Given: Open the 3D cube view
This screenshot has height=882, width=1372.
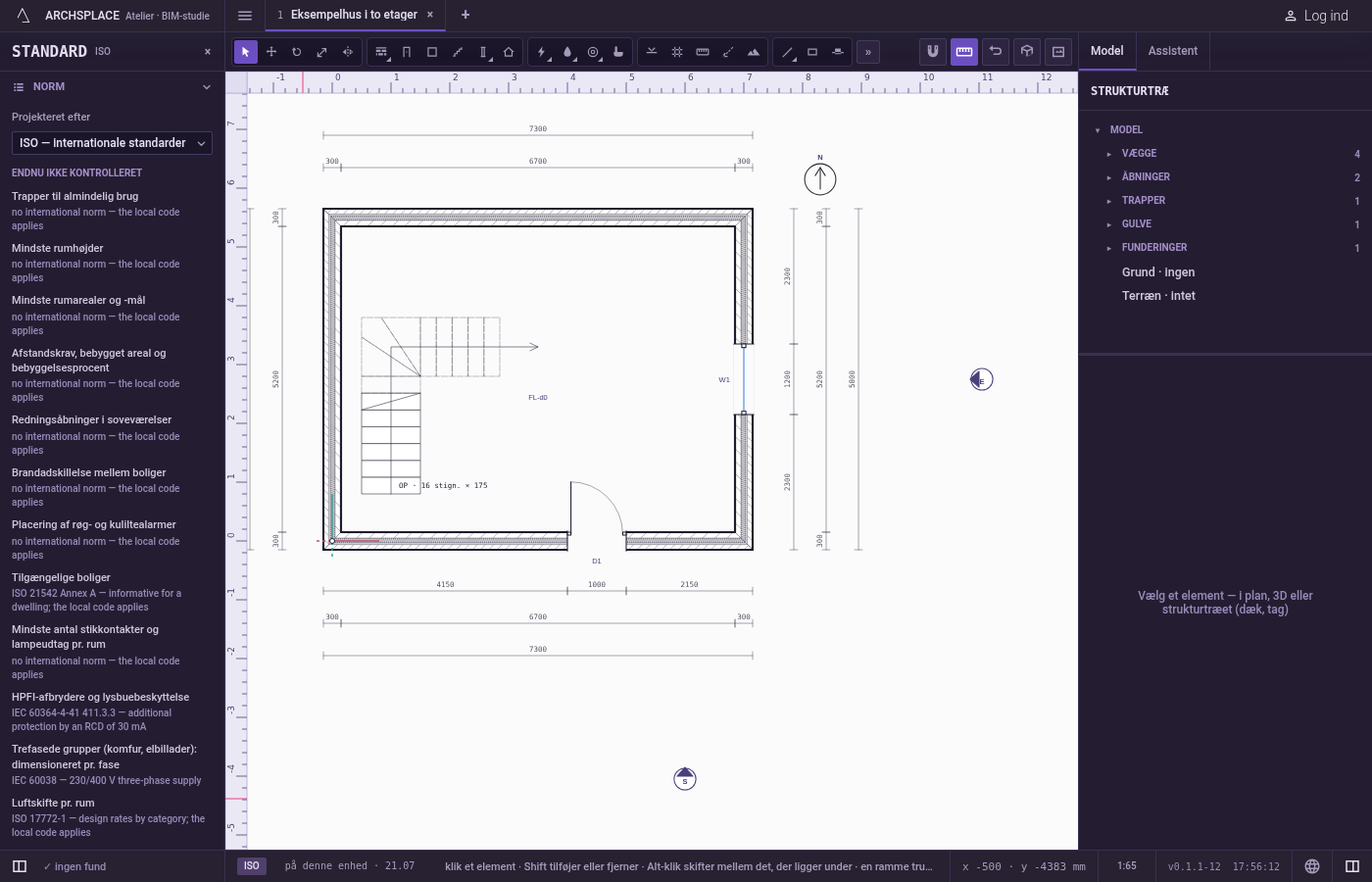Looking at the screenshot, I should coord(1027,51).
